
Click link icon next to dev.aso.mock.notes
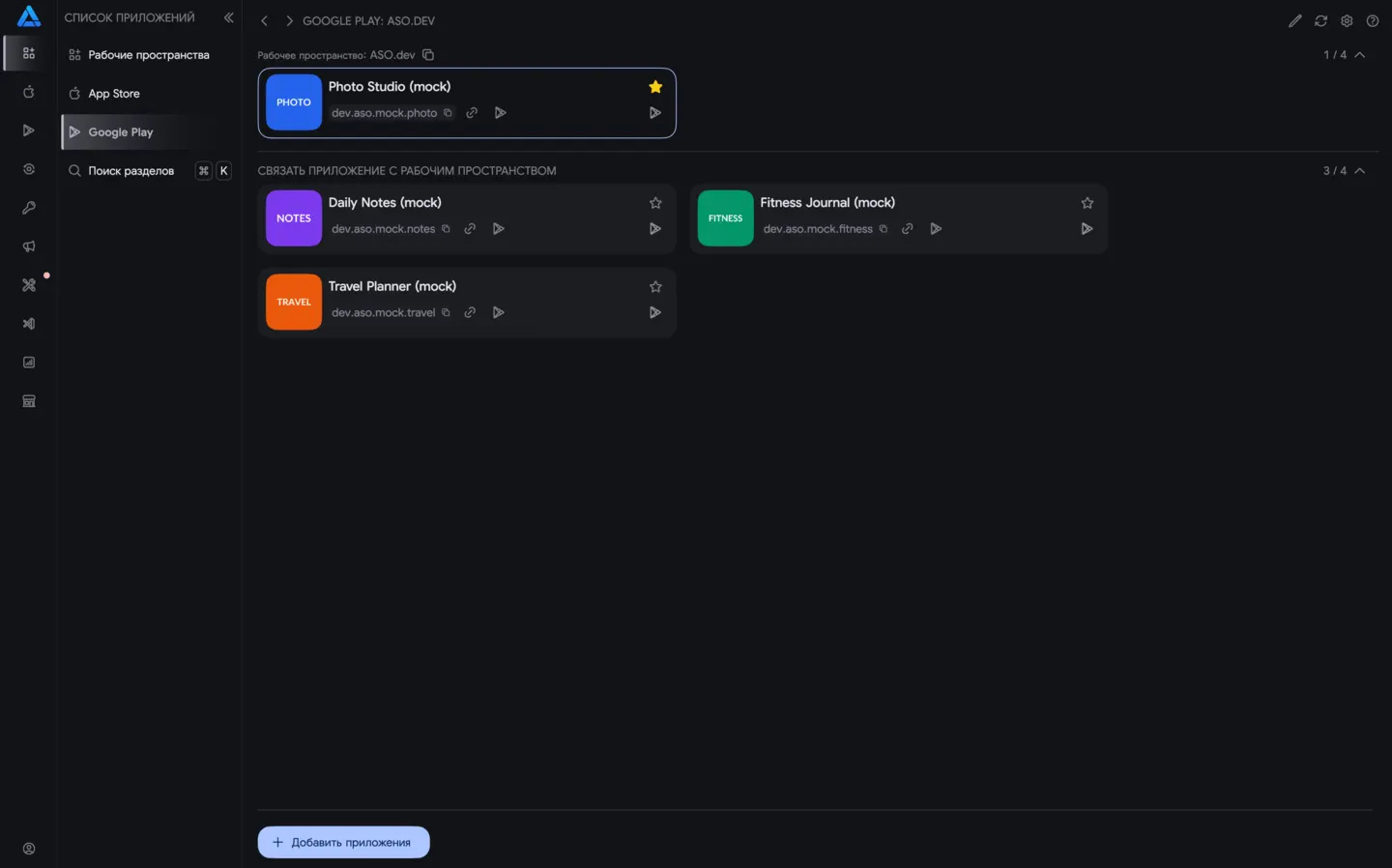tap(470, 229)
